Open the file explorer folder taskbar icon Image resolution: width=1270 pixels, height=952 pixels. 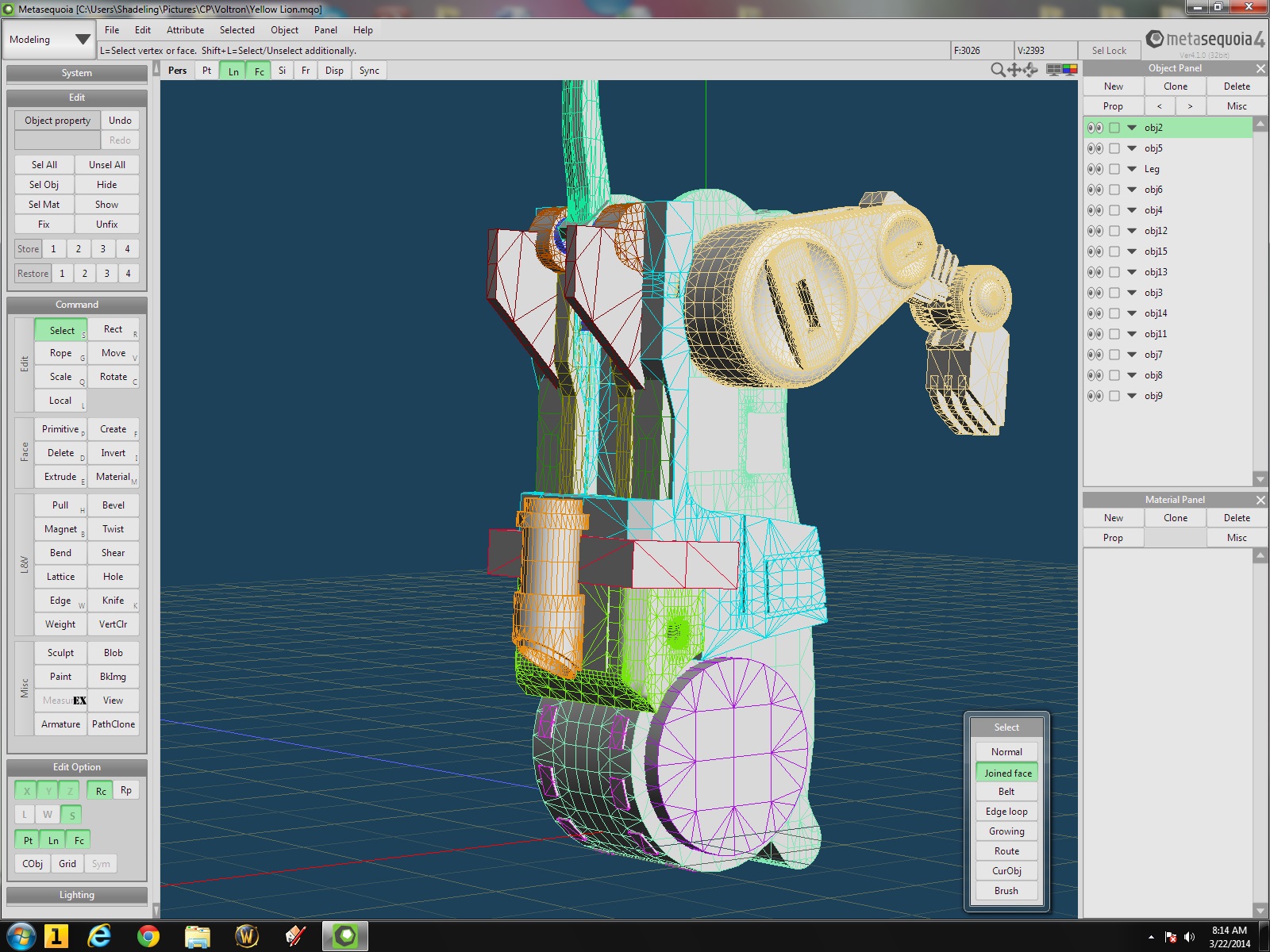(198, 937)
